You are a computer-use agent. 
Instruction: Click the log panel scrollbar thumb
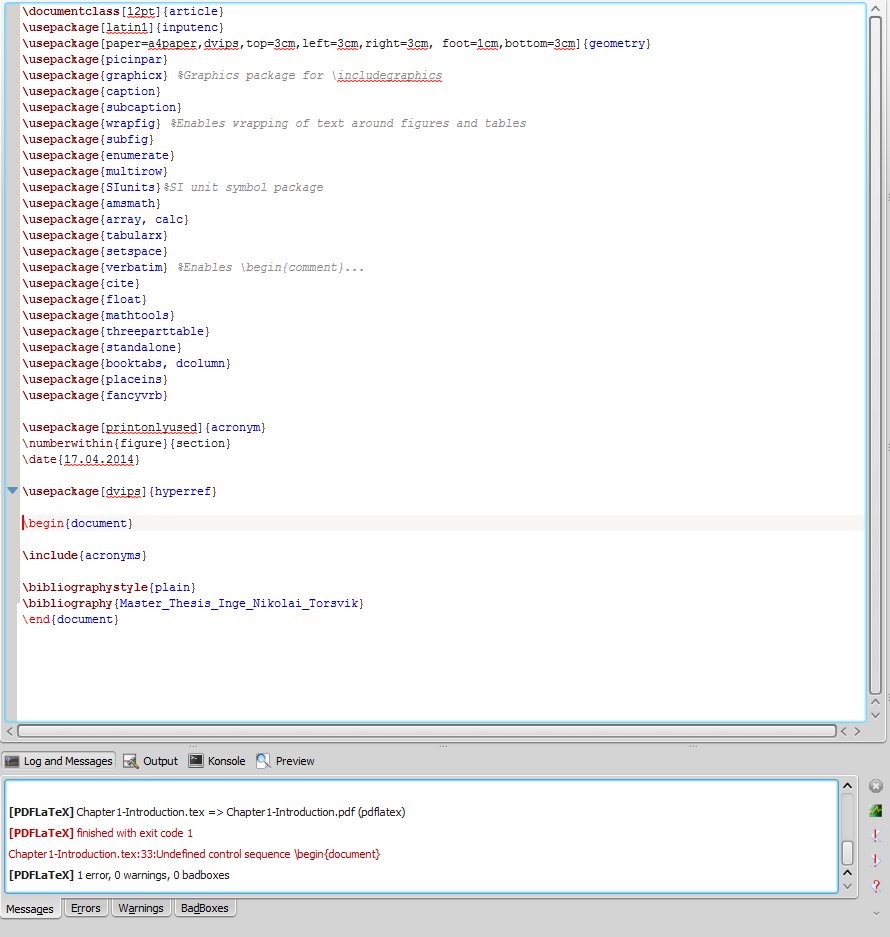pos(848,853)
